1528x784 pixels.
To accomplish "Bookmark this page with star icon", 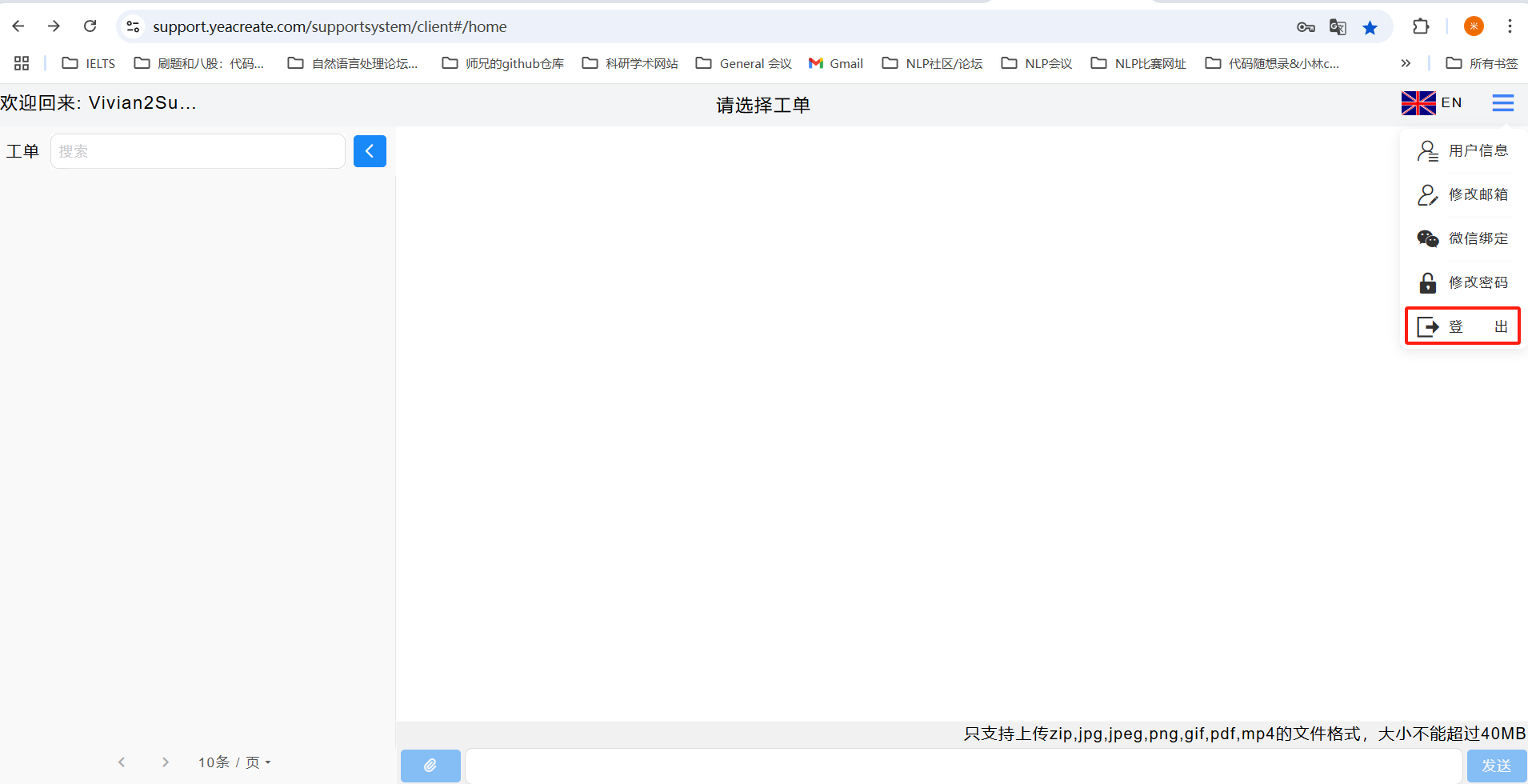I will coord(1370,27).
